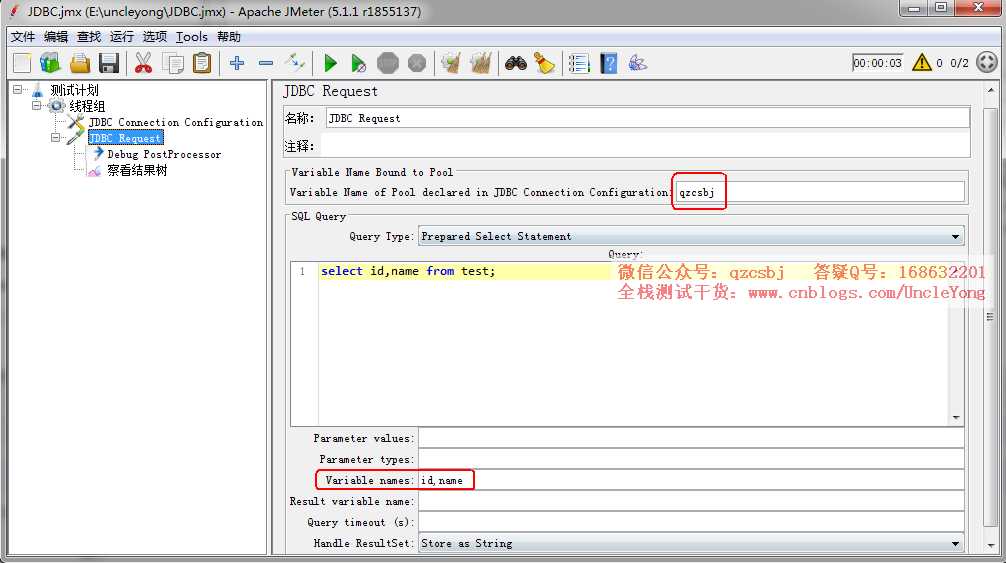
Task: Click the main panel scrollbar down arrow
Action: pos(991,546)
